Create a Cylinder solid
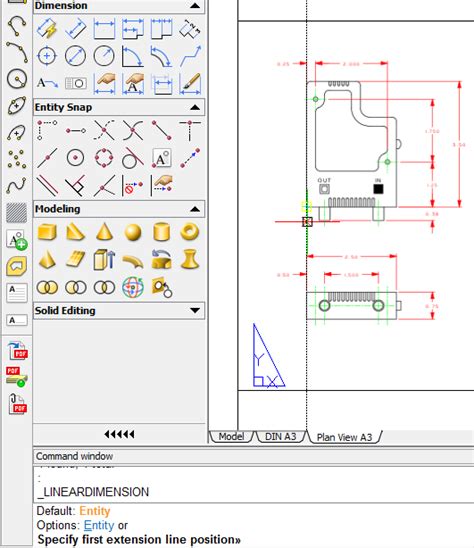The width and height of the screenshot is (474, 548). [x=161, y=232]
